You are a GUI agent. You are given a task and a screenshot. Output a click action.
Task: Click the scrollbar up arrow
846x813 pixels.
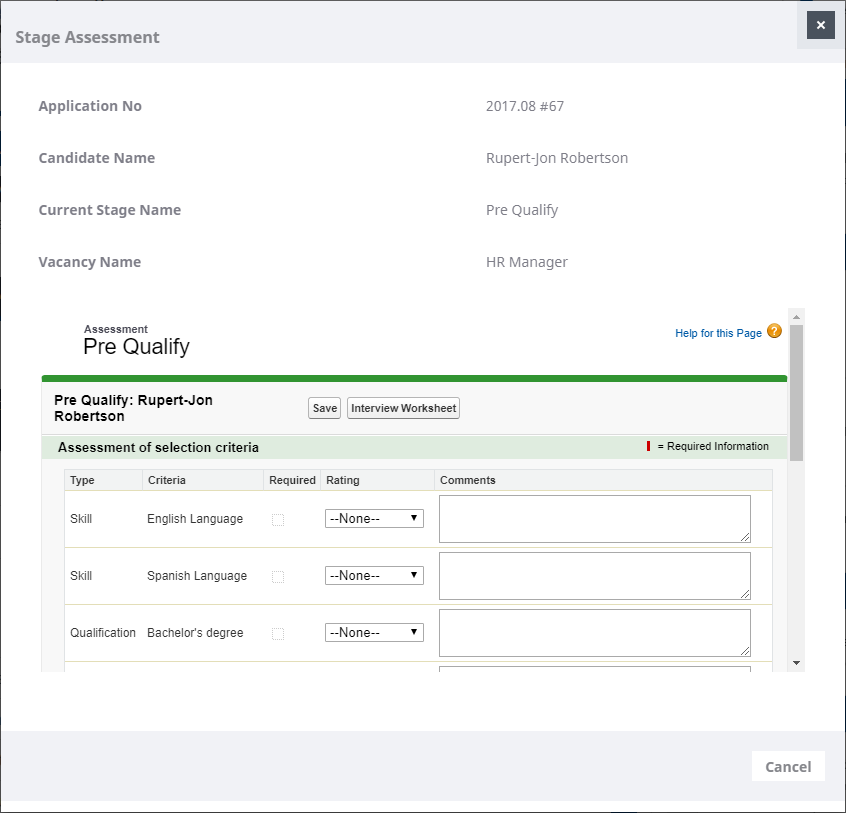[x=796, y=316]
